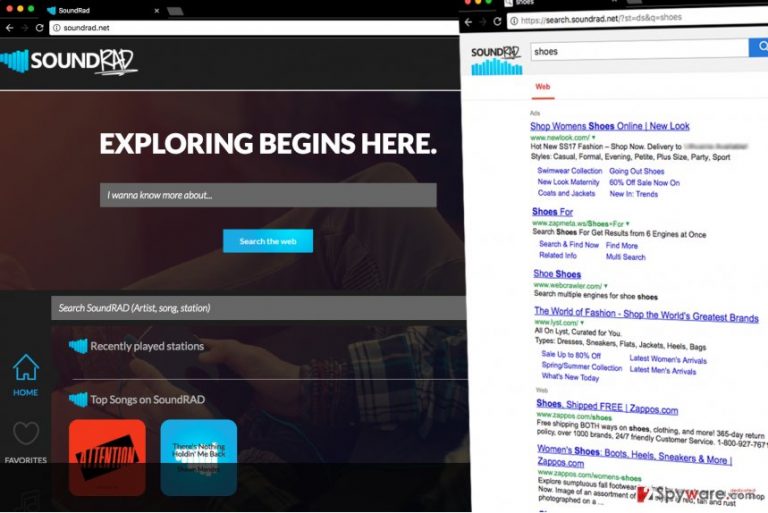Image resolution: width=768 pixels, height=513 pixels.
Task: Open the 'Shoe Shoes' result link
Action: coord(557,274)
